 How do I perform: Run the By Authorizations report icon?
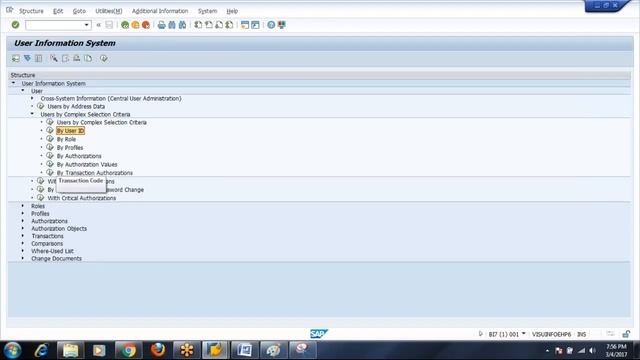point(50,156)
